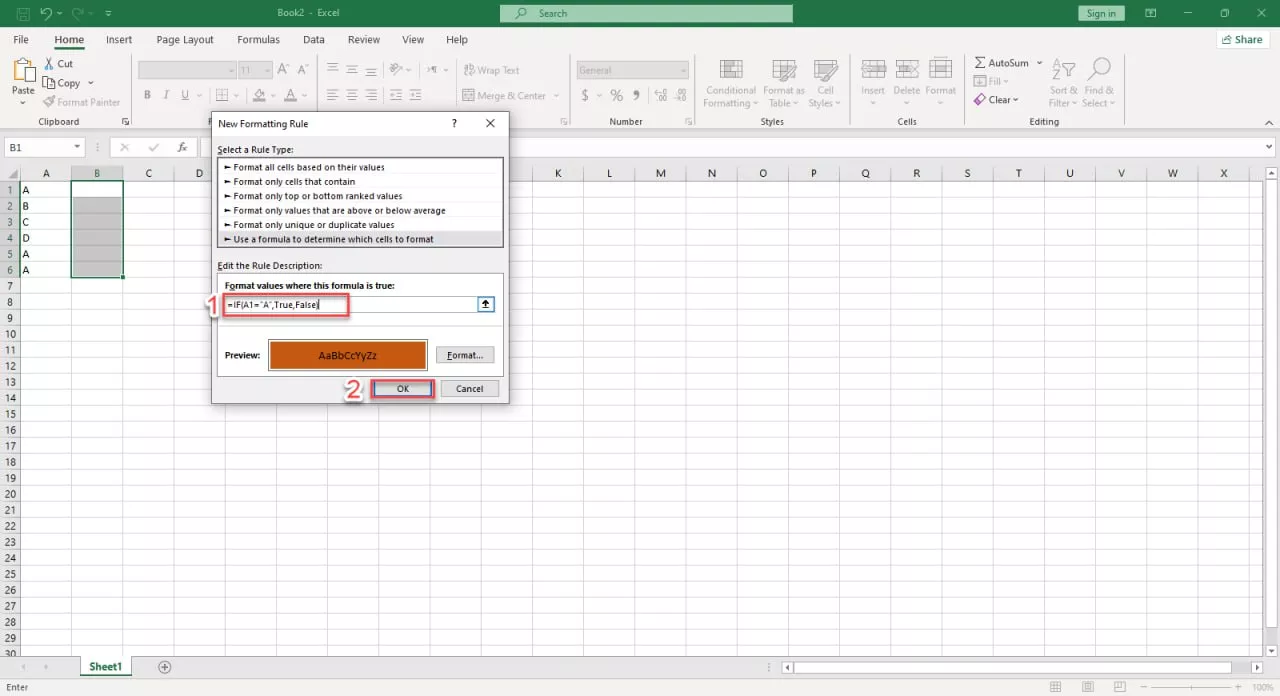Click the Share button
This screenshot has width=1280, height=696.
click(x=1242, y=40)
